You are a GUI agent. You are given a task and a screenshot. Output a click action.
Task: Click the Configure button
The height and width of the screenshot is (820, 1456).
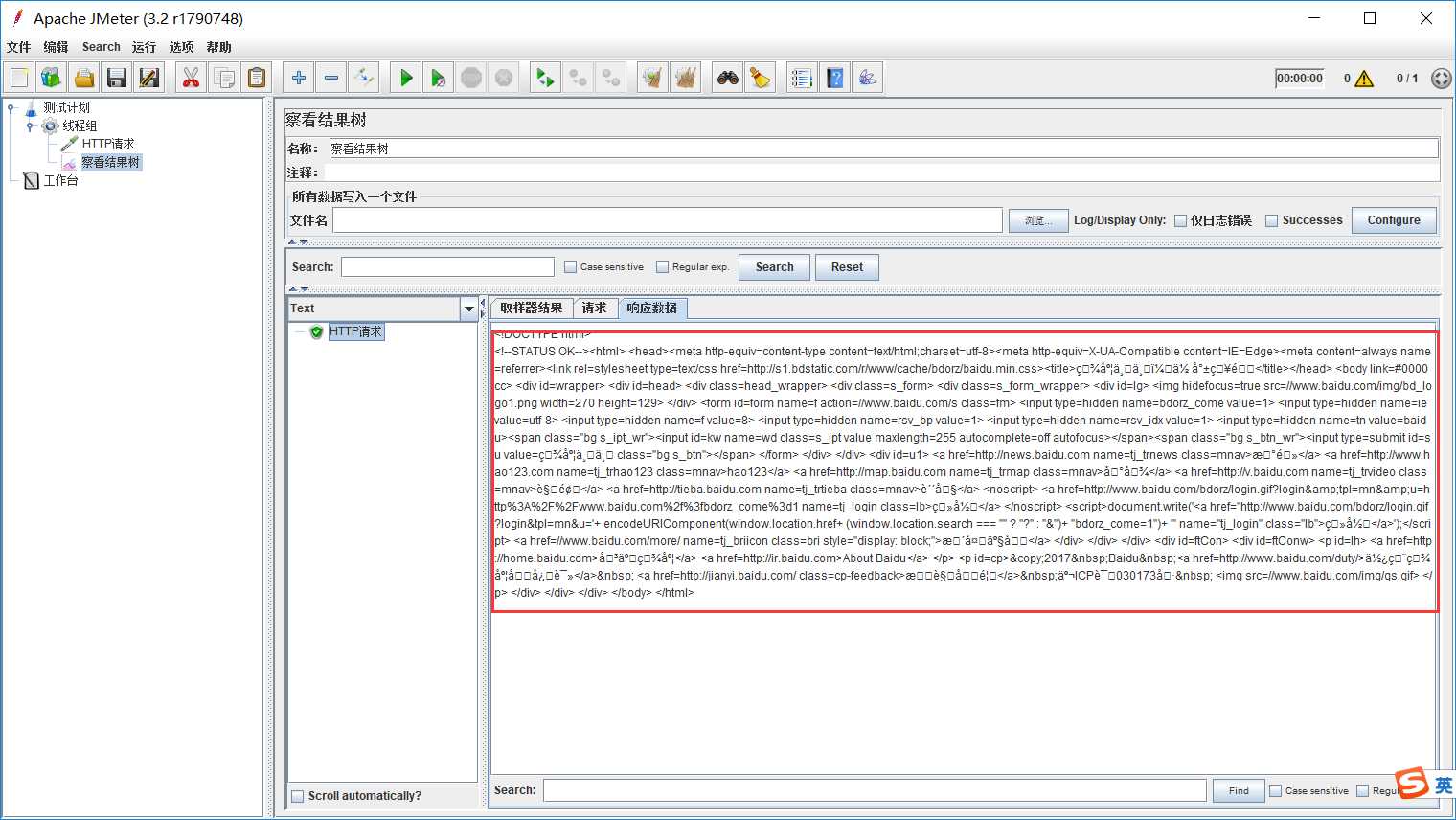click(1394, 220)
